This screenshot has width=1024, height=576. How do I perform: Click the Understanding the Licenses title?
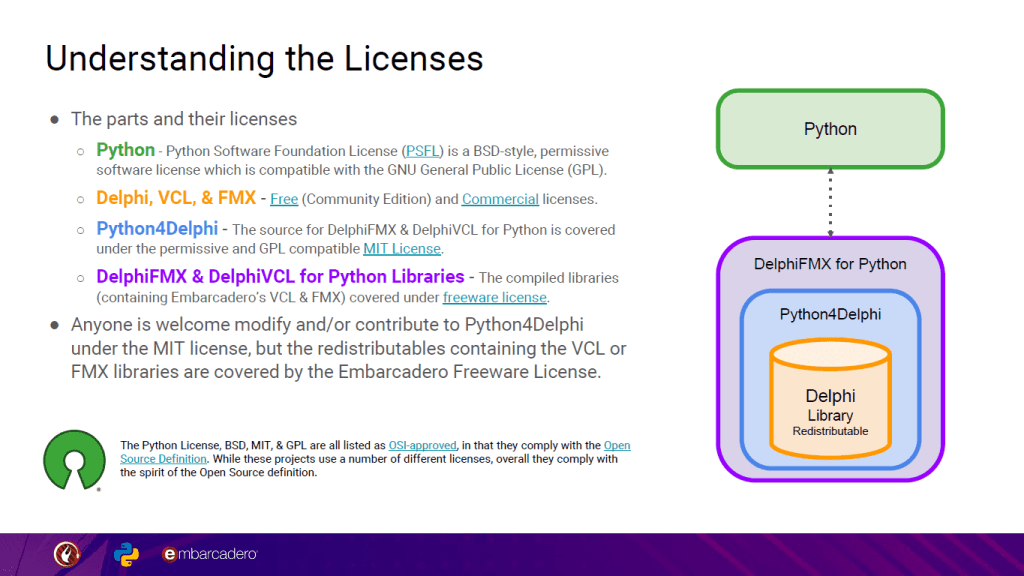(264, 58)
